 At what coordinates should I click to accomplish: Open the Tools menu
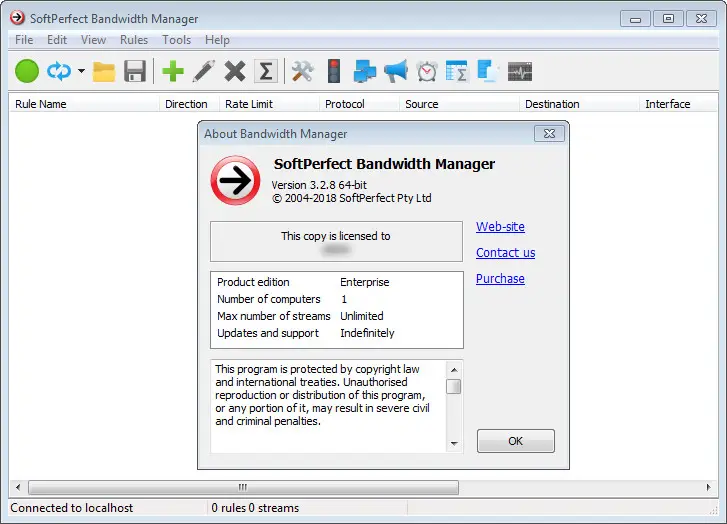pyautogui.click(x=177, y=40)
